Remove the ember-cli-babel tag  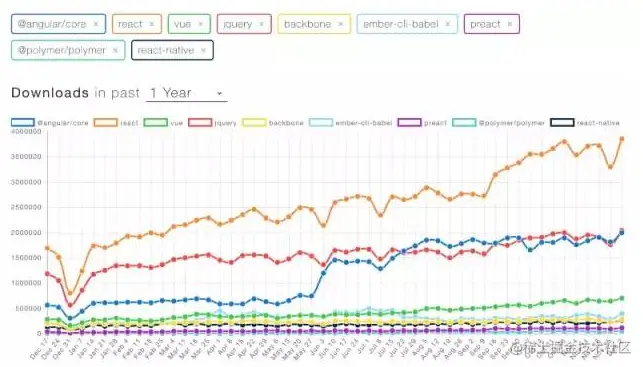(x=448, y=24)
